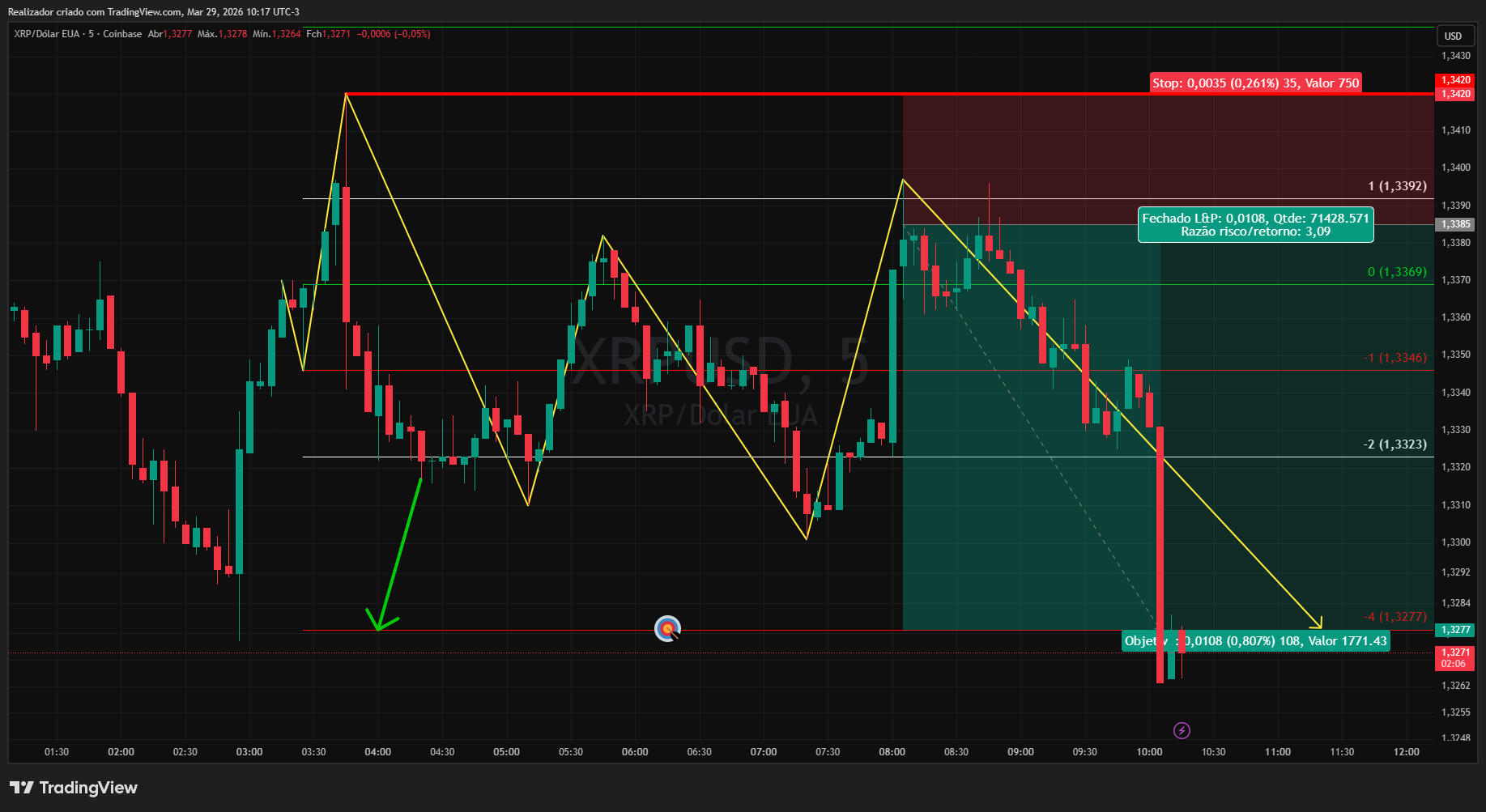Click the 10:00 time axis label
1486x812 pixels.
pyautogui.click(x=1149, y=752)
